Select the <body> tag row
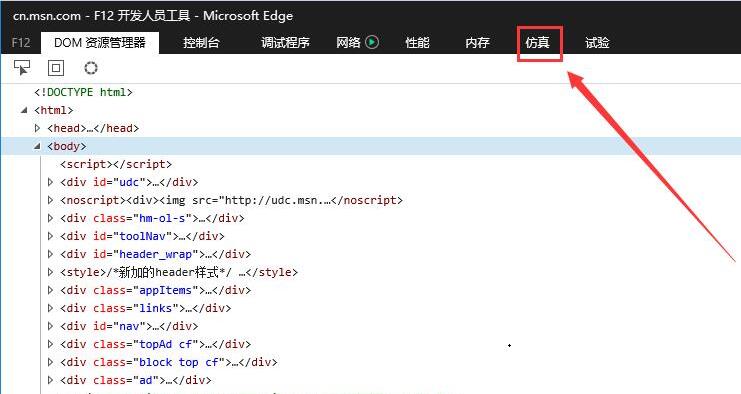741x394 pixels. tap(370, 146)
